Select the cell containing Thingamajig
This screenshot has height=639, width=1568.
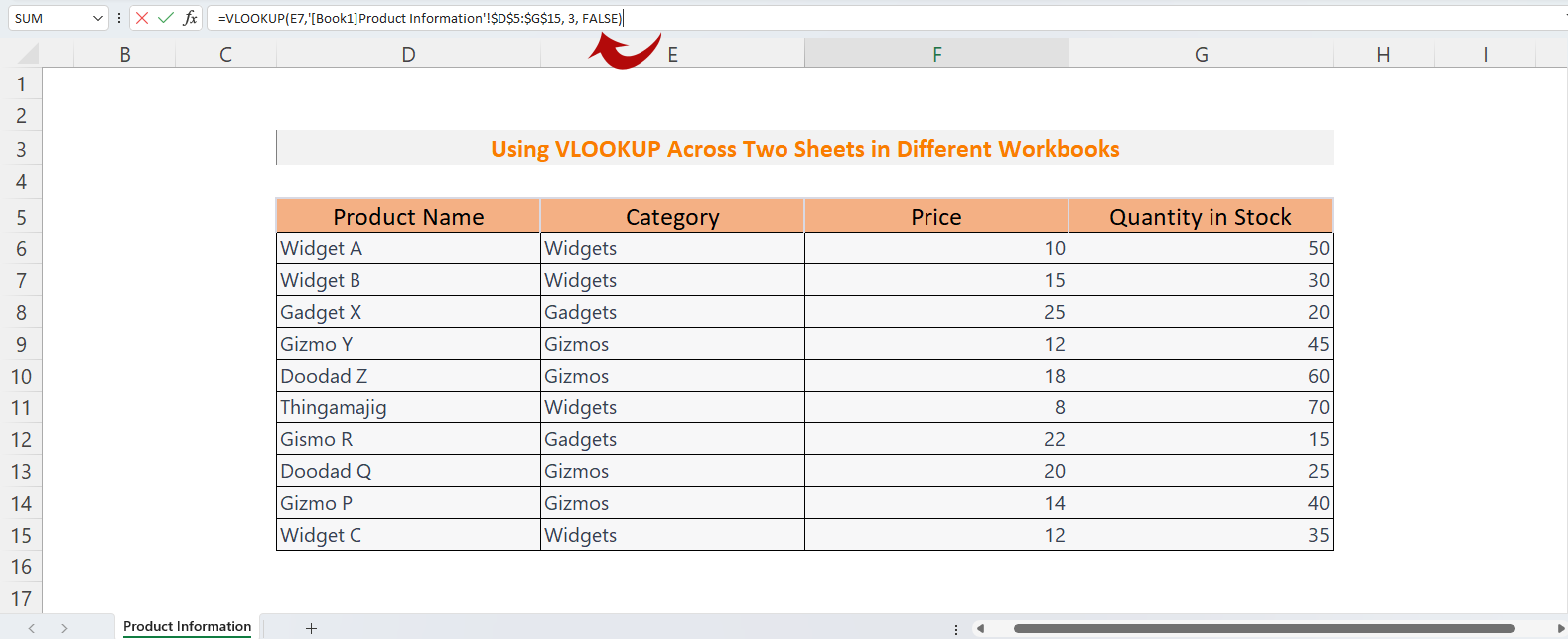407,407
